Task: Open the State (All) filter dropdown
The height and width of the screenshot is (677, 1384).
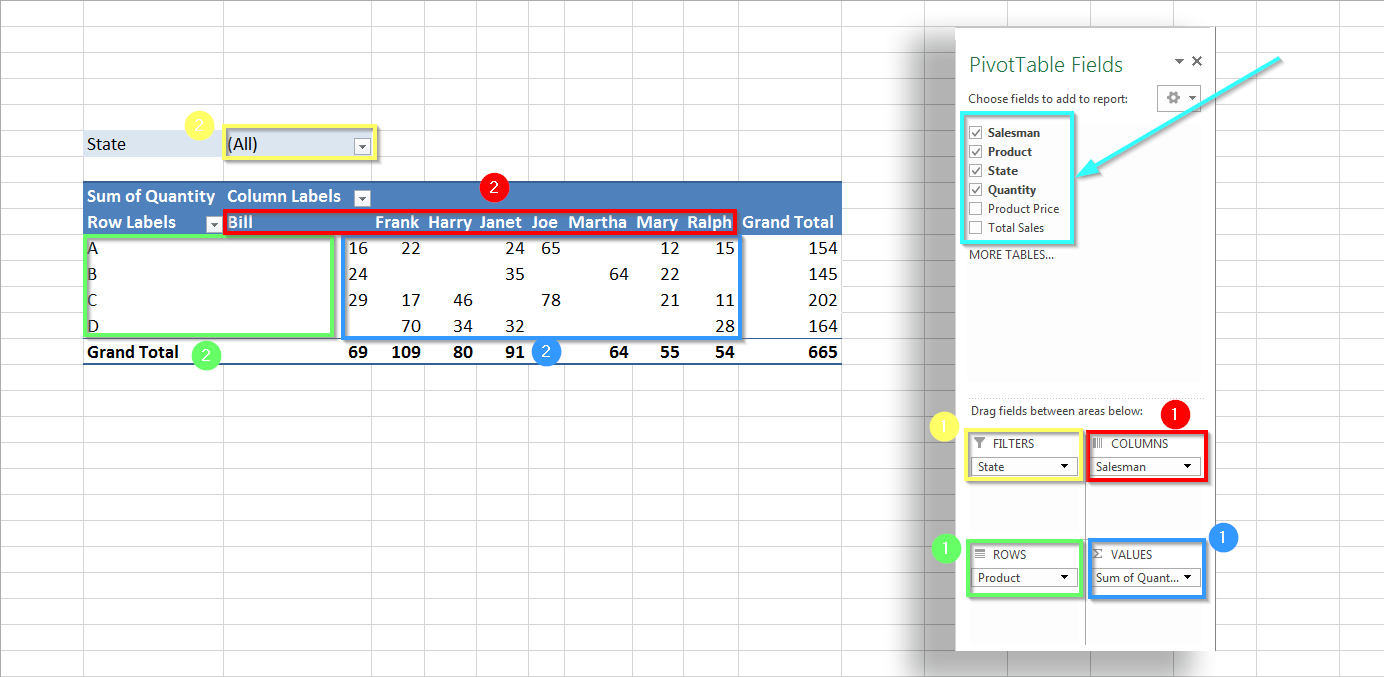Action: (362, 146)
